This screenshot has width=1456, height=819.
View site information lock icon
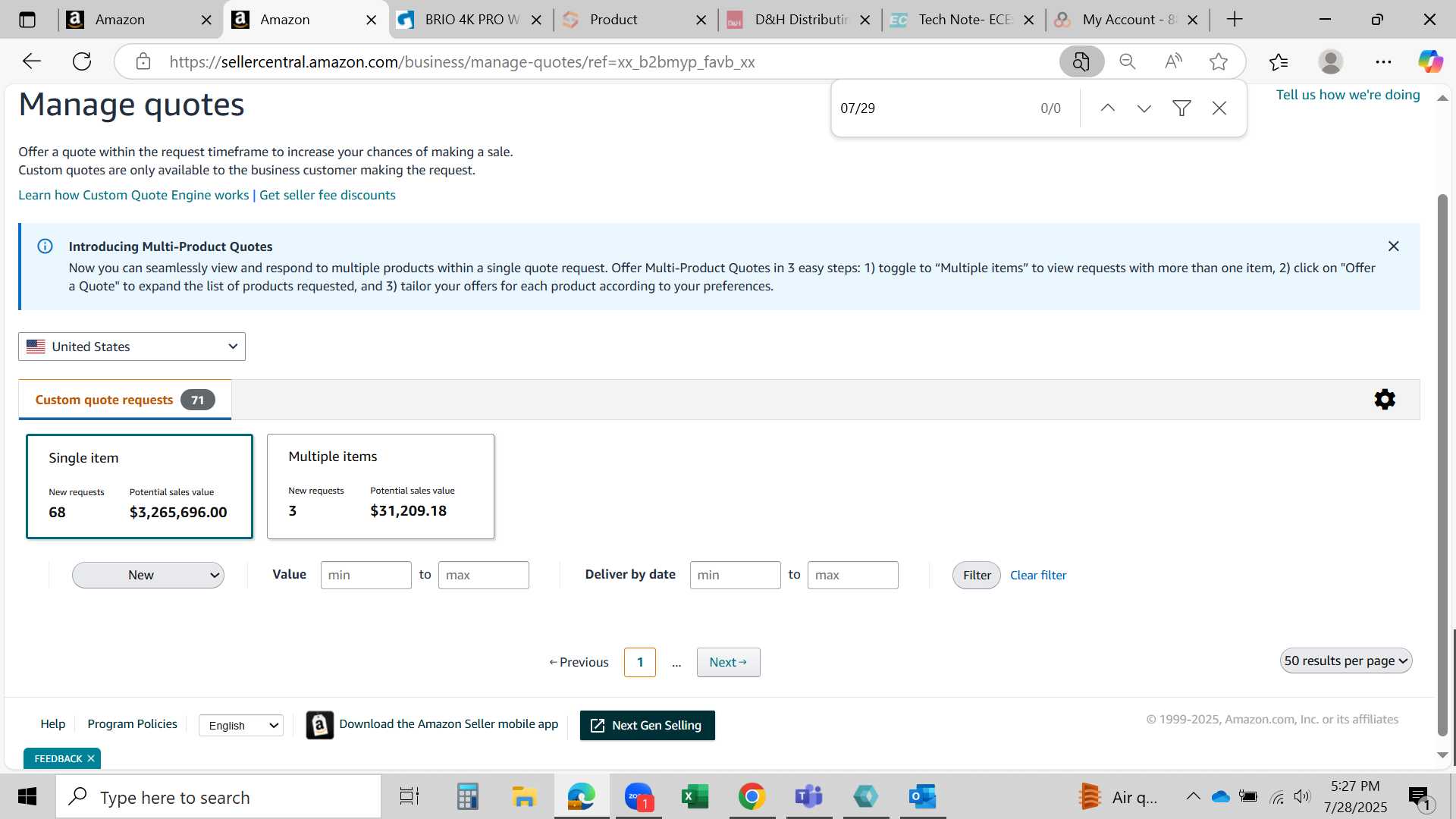coord(143,61)
